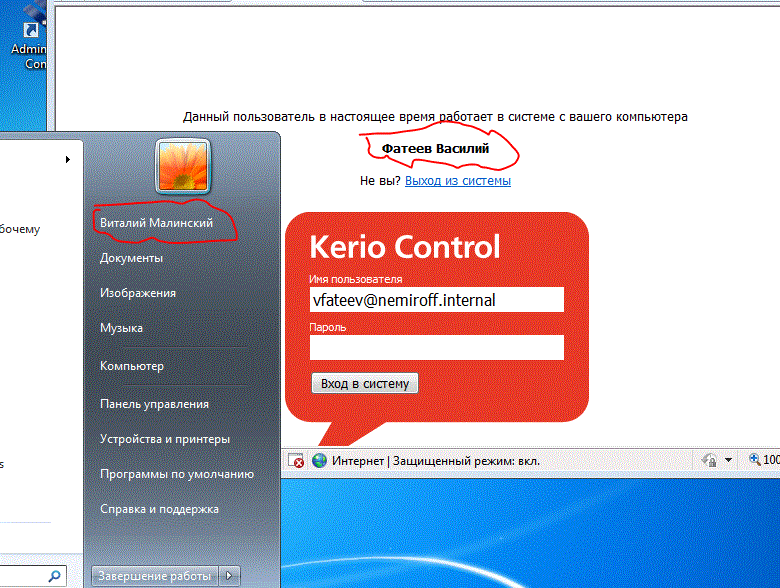Click the Выход из системы link
This screenshot has width=780, height=588.
[x=458, y=181]
